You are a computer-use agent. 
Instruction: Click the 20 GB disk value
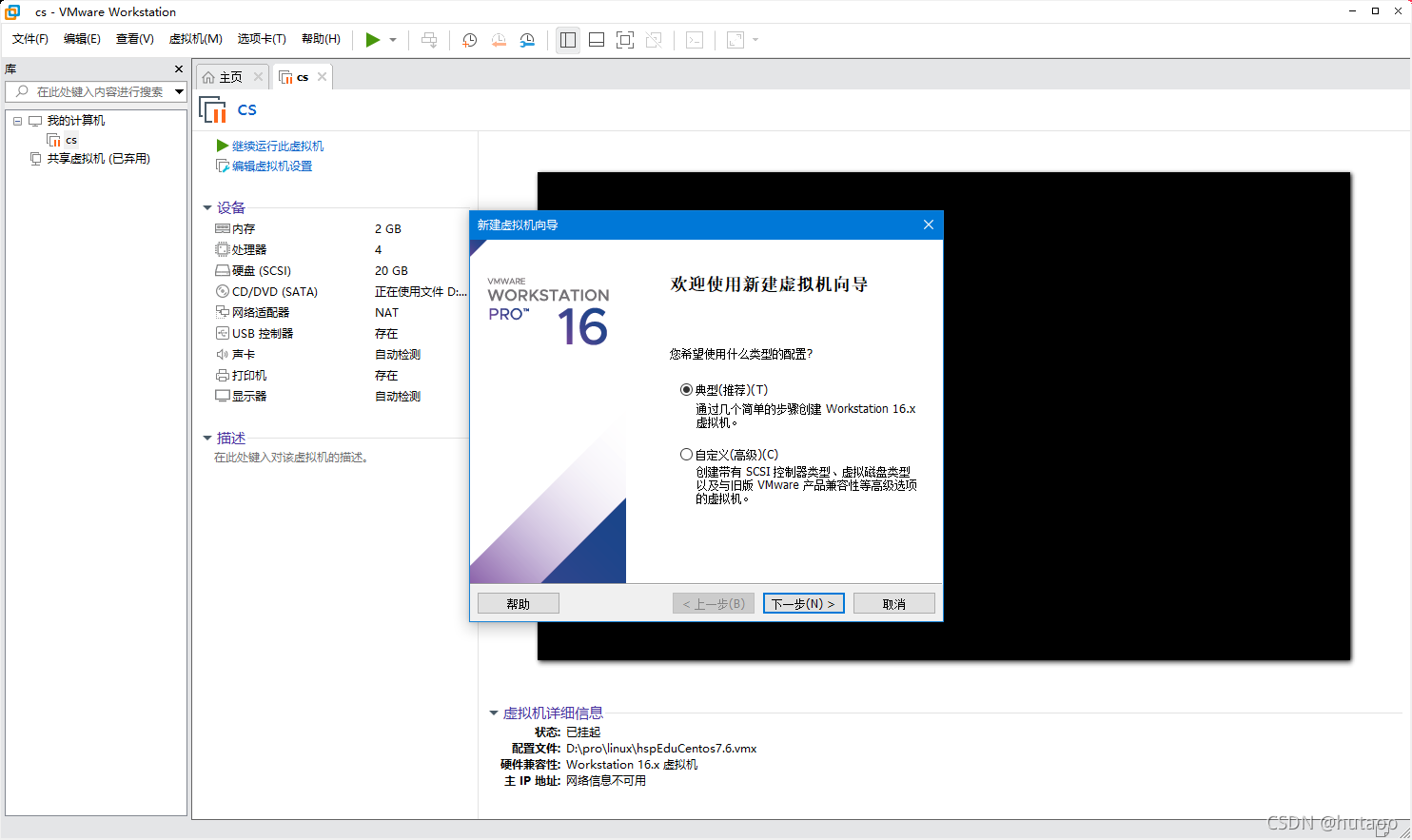coord(391,271)
